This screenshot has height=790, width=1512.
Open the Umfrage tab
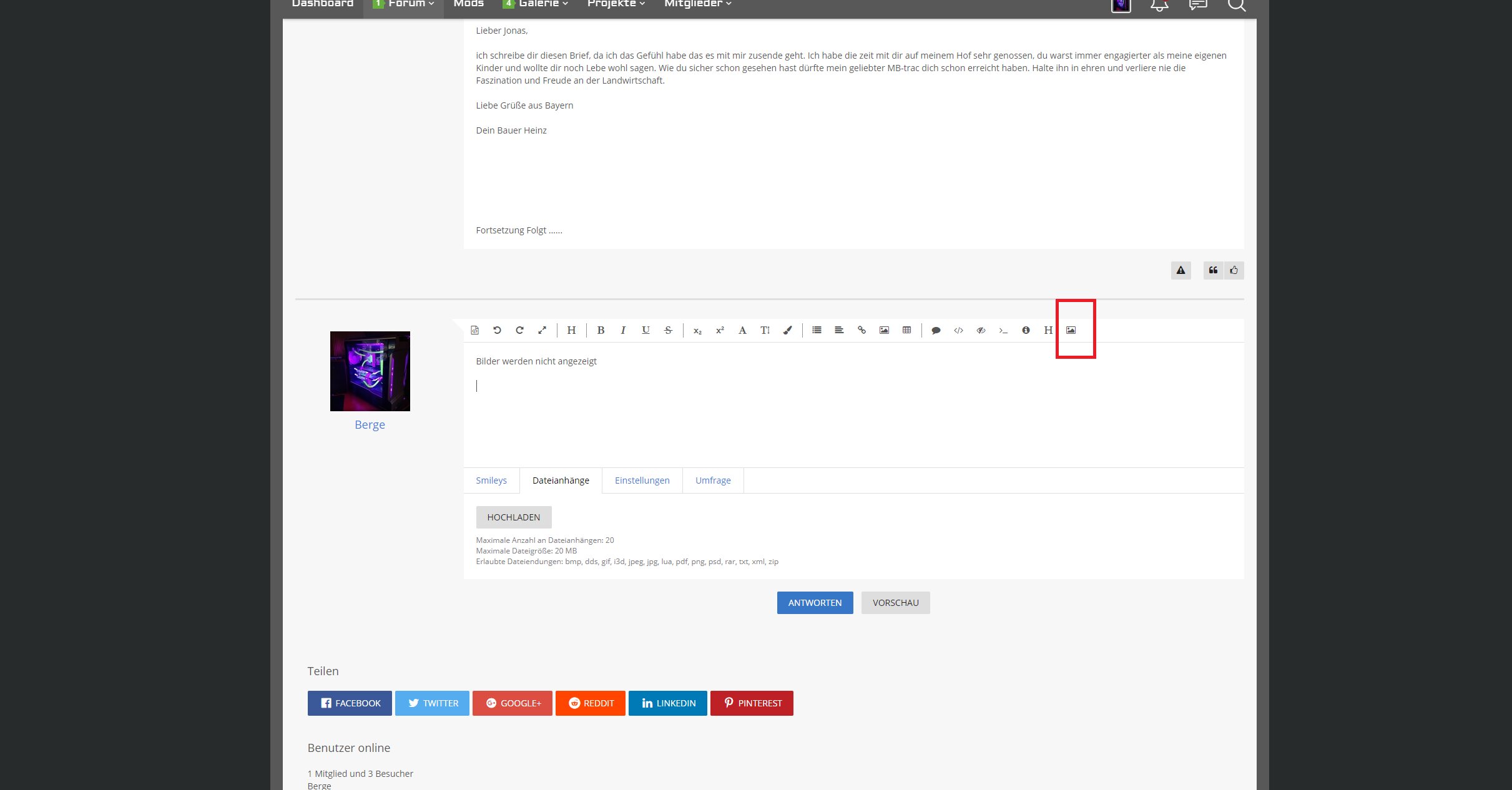pos(712,480)
